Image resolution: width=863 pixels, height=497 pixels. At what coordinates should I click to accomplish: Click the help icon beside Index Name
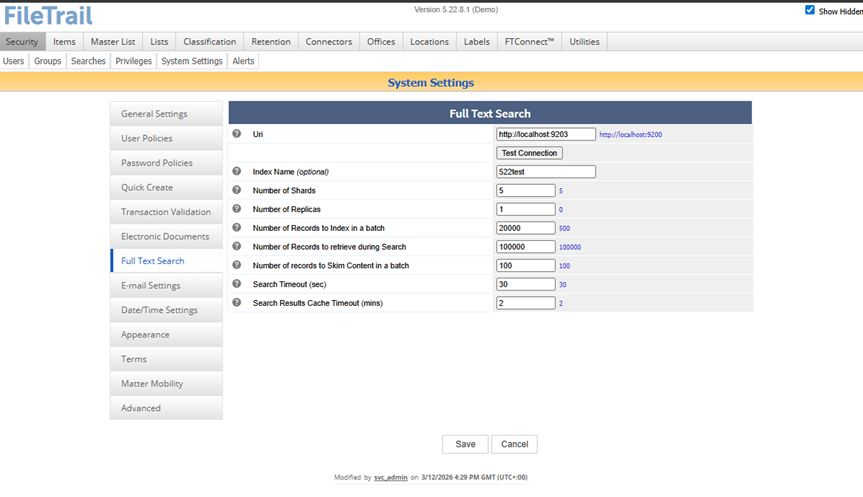[237, 171]
